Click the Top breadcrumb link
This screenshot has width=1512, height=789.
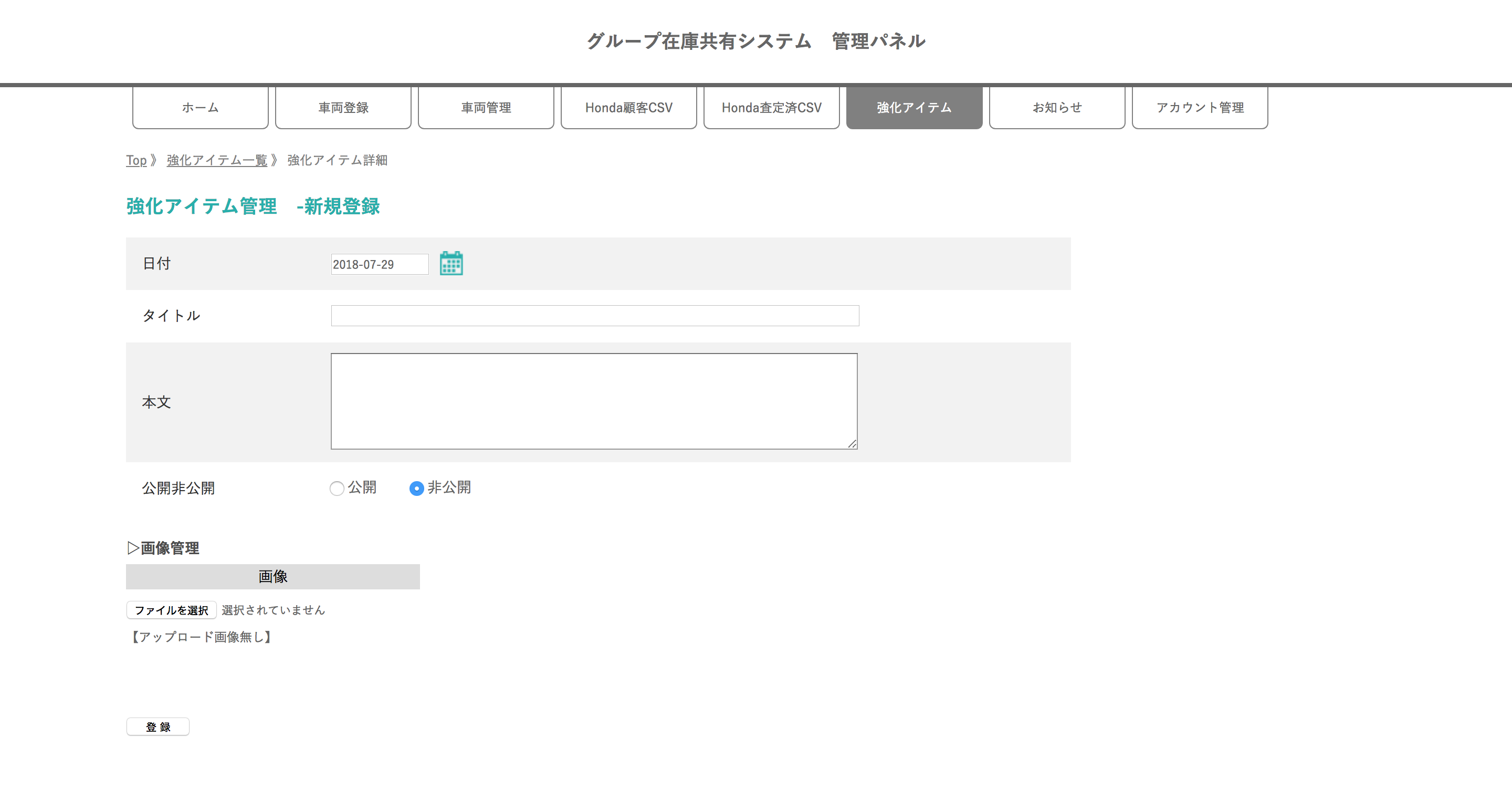[135, 160]
